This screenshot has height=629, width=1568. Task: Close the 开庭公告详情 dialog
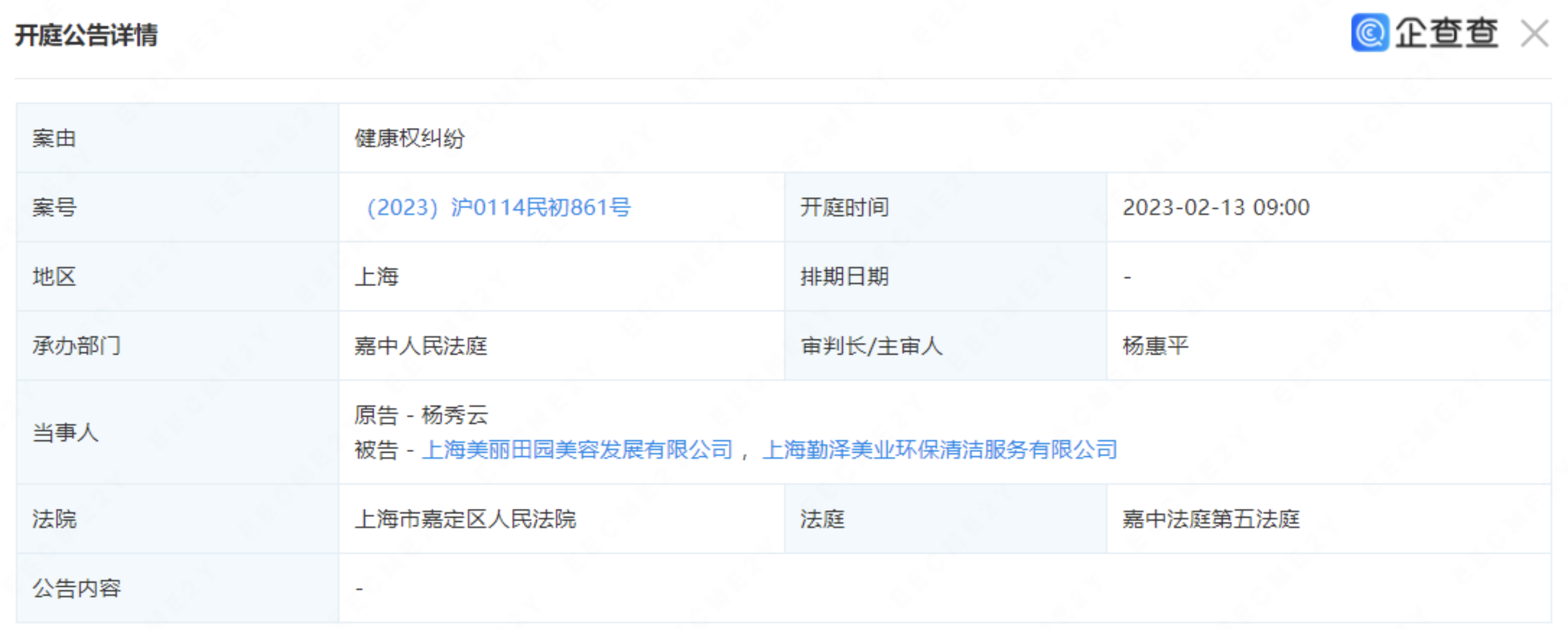[1534, 33]
